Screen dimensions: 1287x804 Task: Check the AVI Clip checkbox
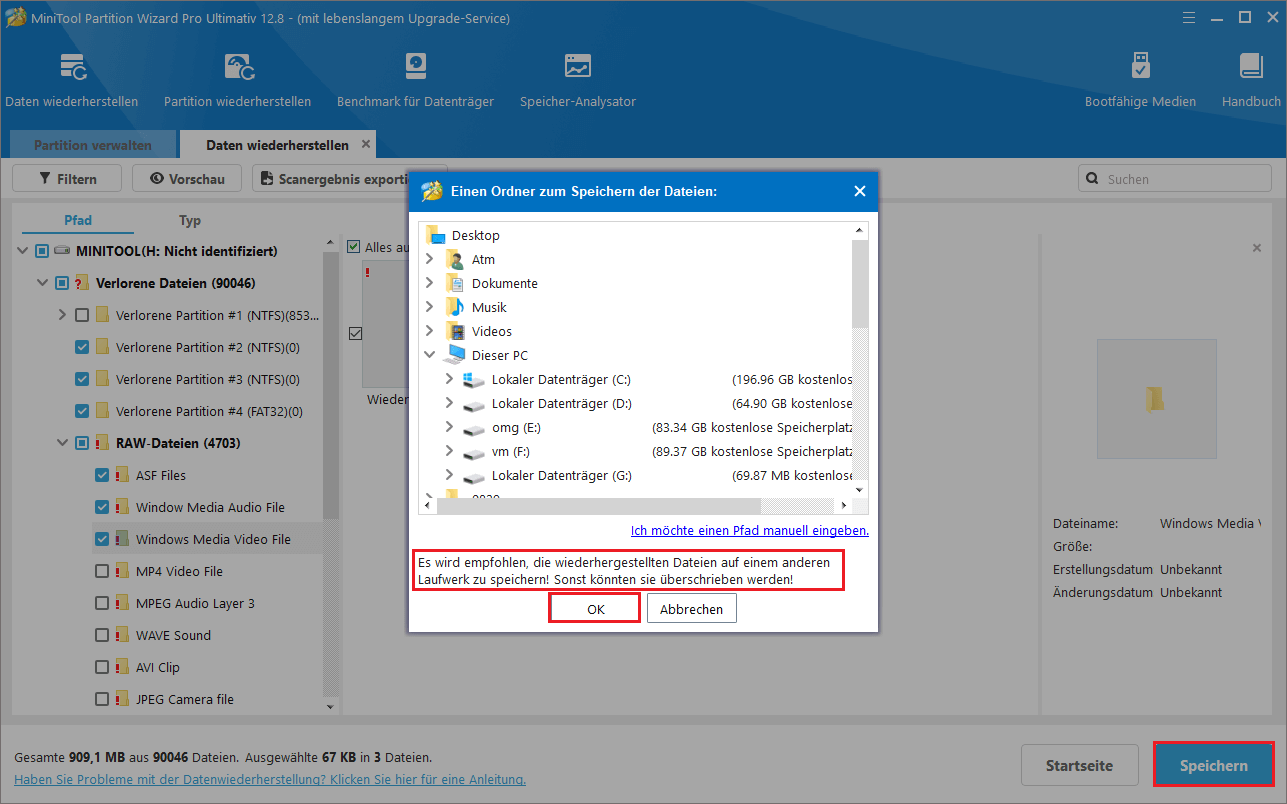102,667
